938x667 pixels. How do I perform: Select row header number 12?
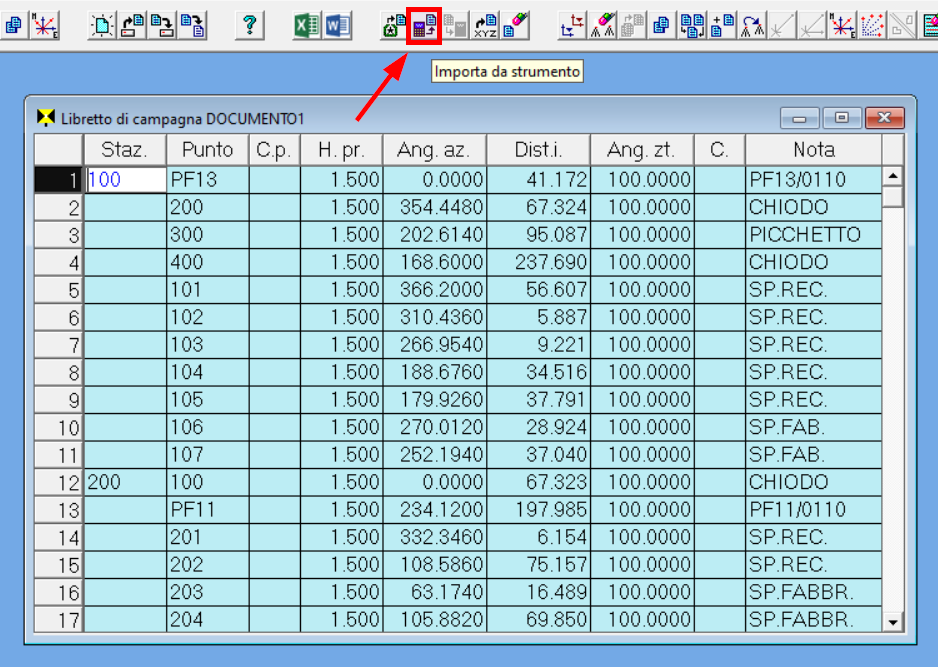point(59,483)
